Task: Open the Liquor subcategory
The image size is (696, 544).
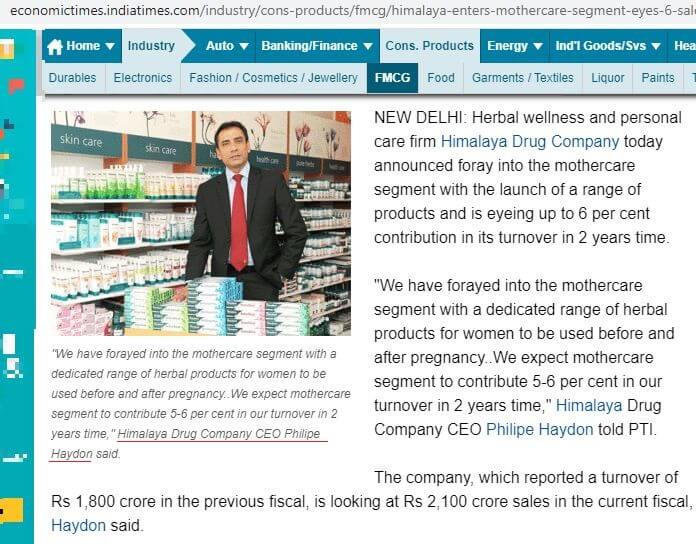Action: click(608, 78)
